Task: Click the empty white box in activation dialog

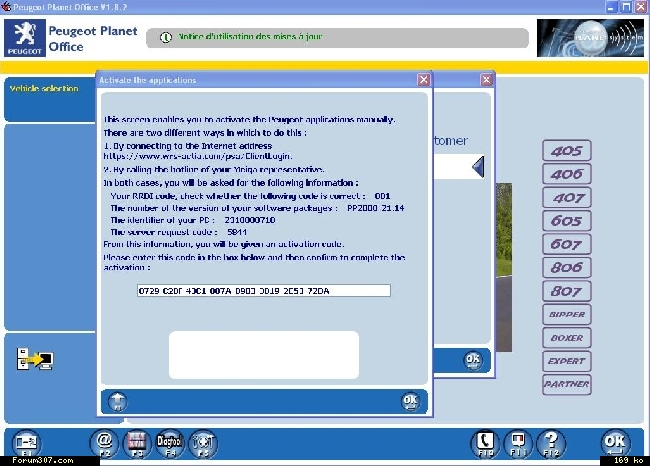Action: (x=264, y=354)
